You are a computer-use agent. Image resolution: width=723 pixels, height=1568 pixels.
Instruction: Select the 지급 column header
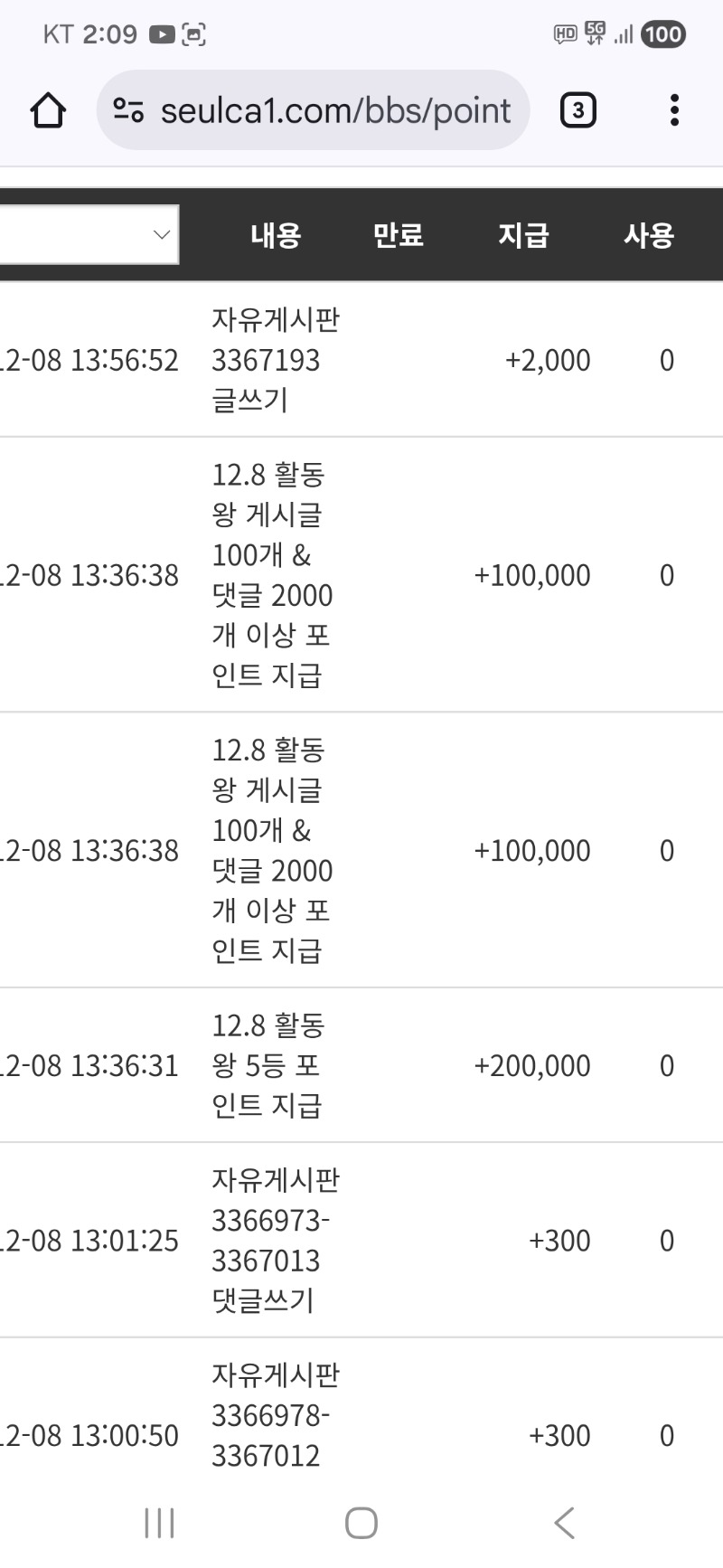[524, 235]
